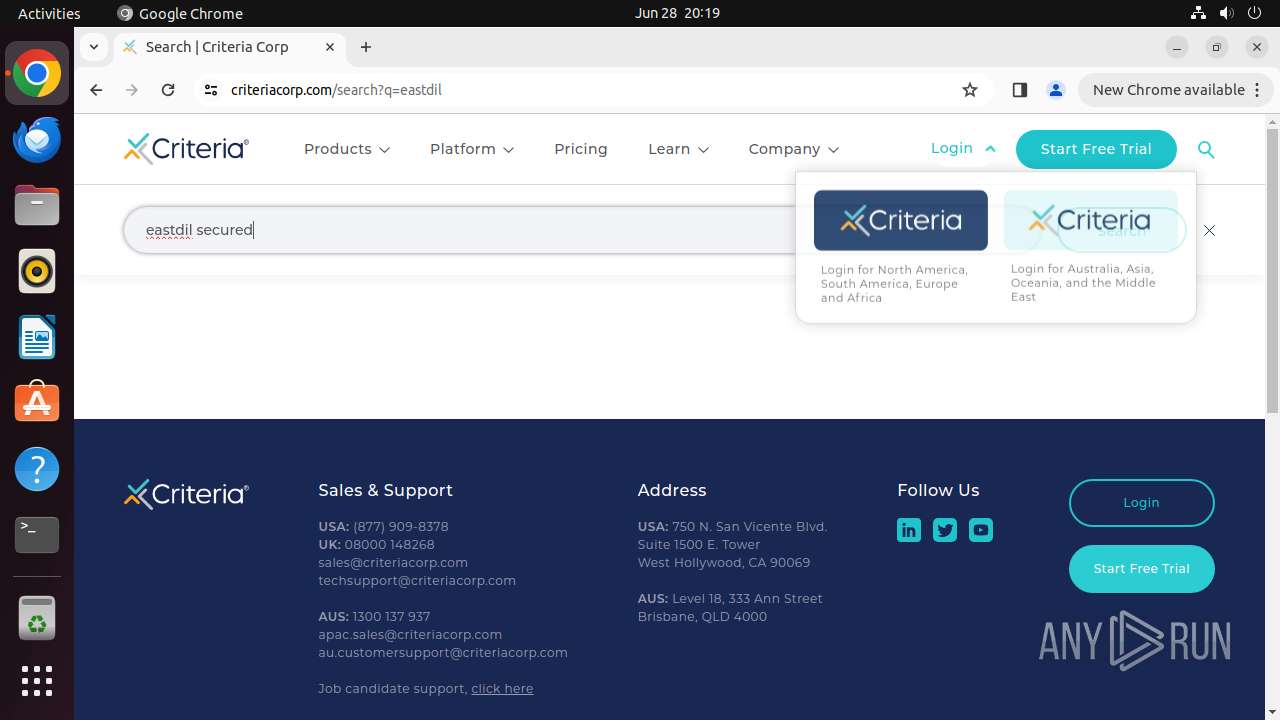
Task: Click the UK phone number 08000 148268
Action: [x=389, y=544]
